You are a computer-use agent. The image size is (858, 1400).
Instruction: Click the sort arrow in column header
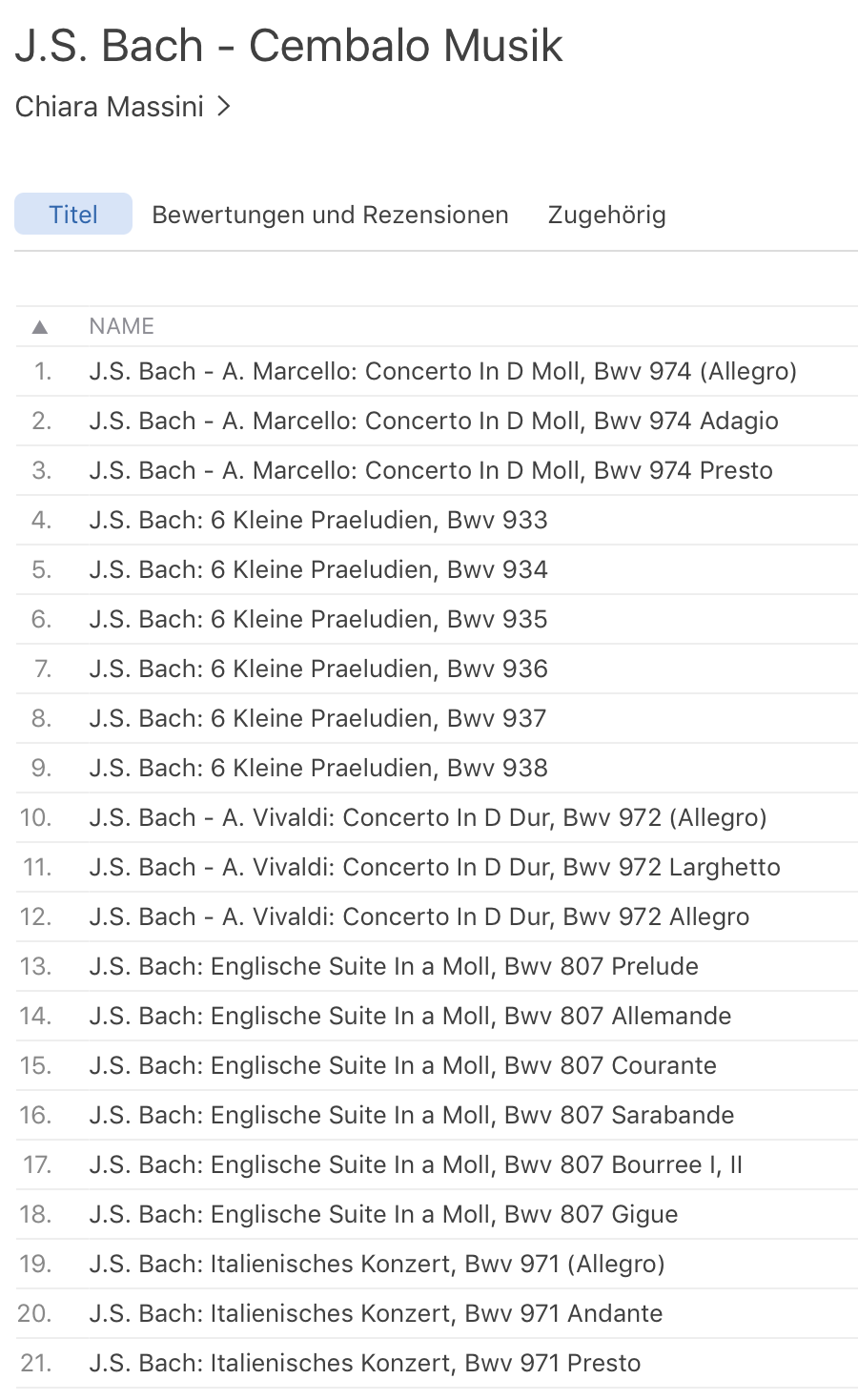39,327
